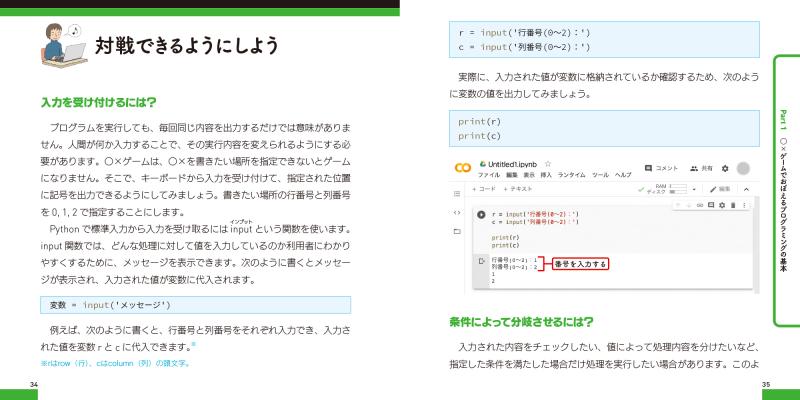Open cell settings gear in cell toolbar

pos(722,205)
